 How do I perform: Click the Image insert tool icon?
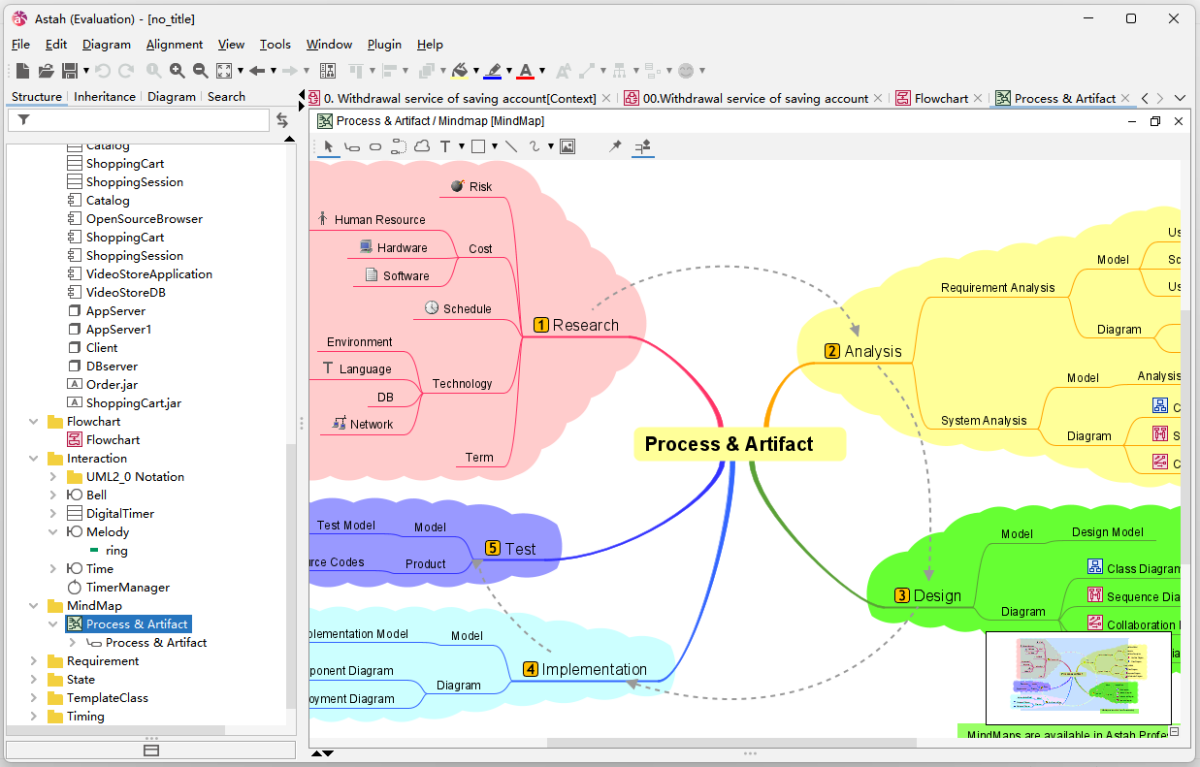click(567, 146)
